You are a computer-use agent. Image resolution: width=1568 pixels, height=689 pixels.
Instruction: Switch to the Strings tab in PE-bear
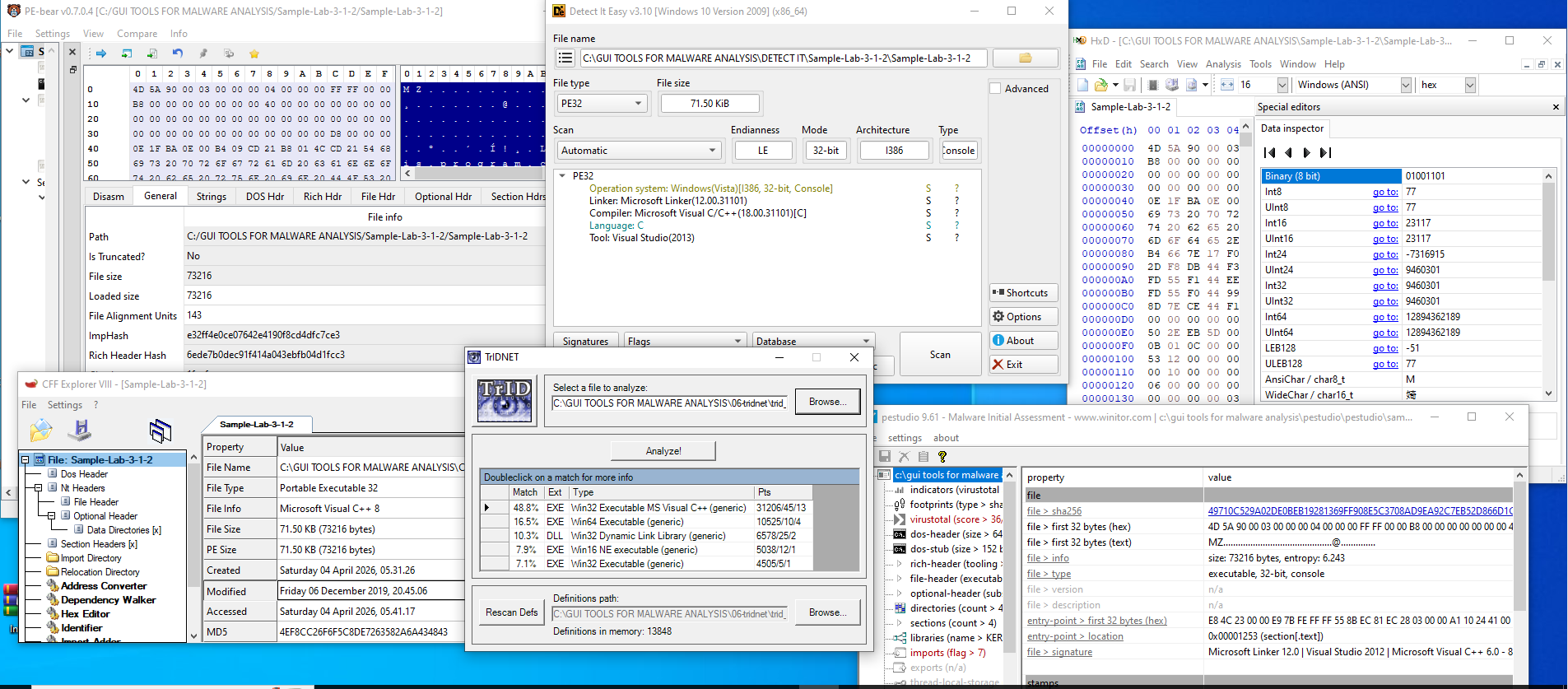212,197
